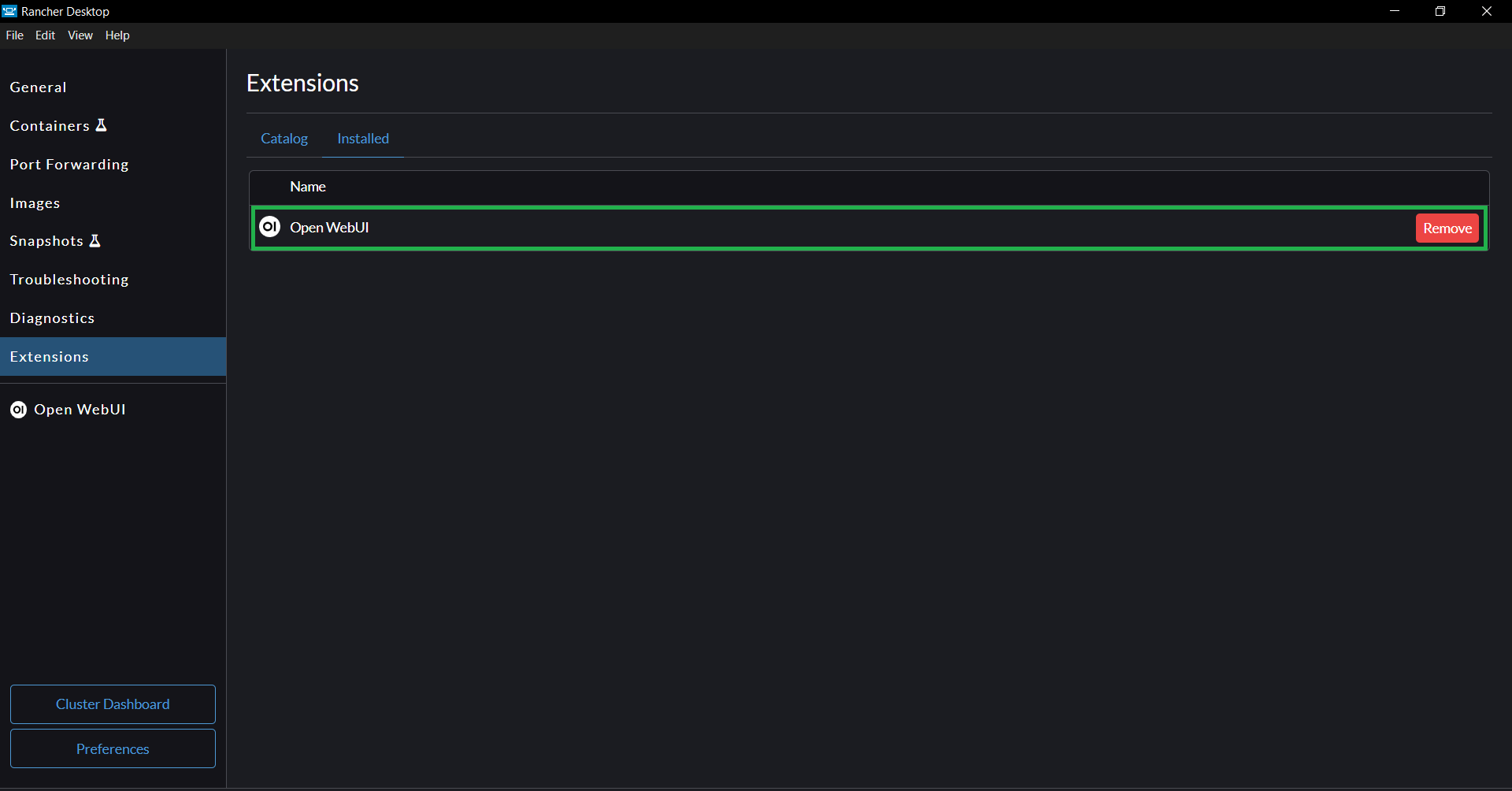Open the Open WebUI extension from the sidebar
1512x791 pixels.
tap(113, 410)
